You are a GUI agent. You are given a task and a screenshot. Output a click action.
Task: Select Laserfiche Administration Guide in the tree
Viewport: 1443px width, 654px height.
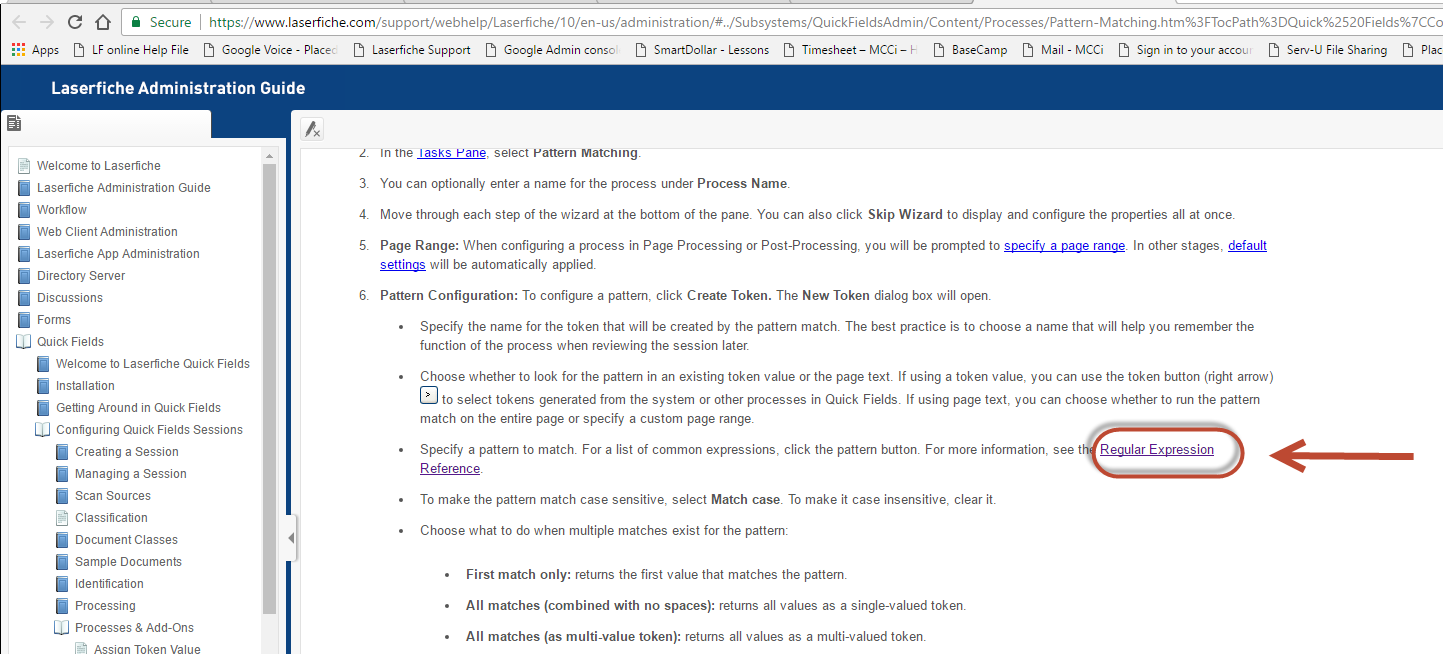pyautogui.click(x=124, y=188)
